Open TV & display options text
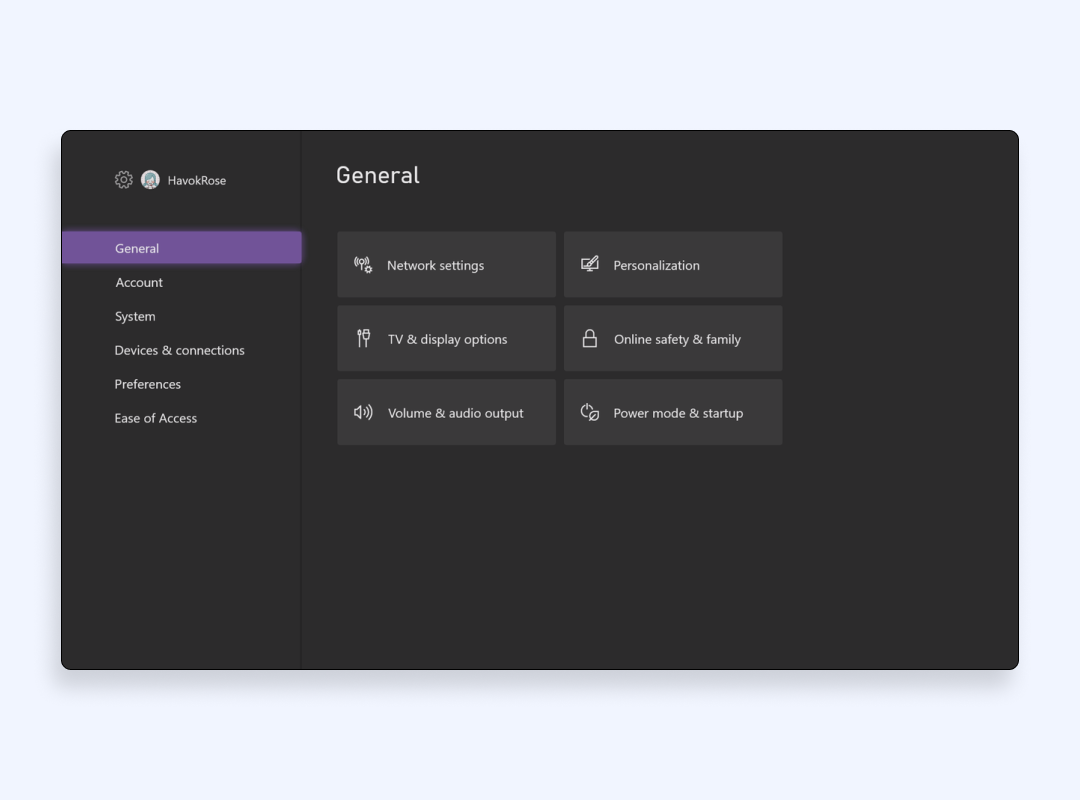The image size is (1080, 800). 448,340
